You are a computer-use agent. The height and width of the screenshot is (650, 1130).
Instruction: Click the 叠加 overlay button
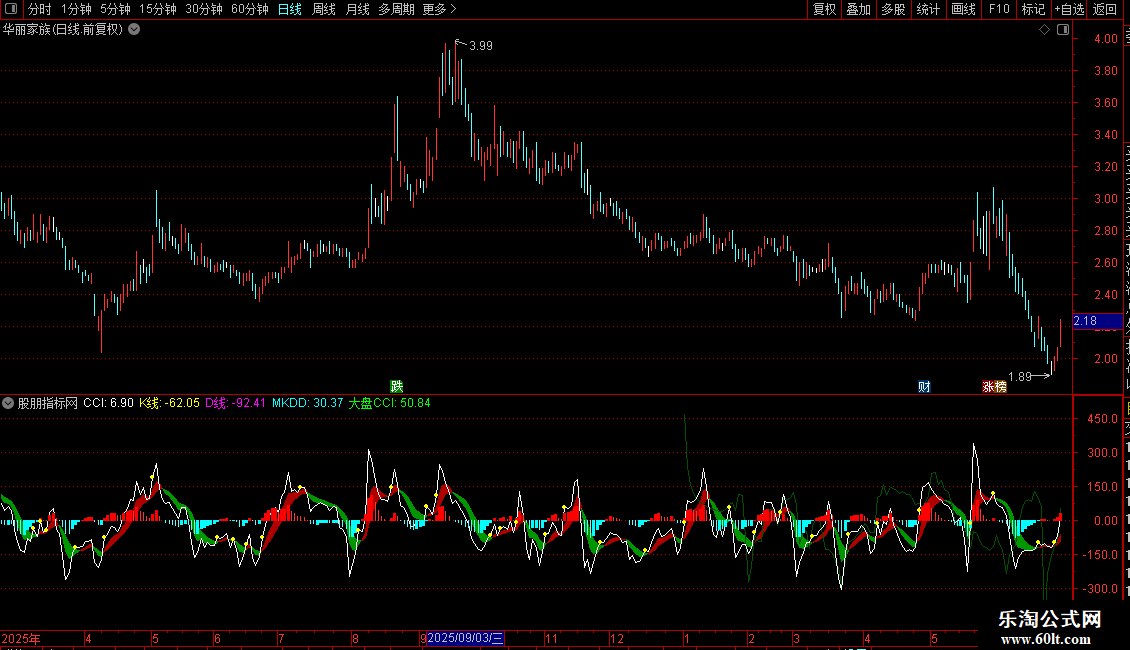click(858, 9)
